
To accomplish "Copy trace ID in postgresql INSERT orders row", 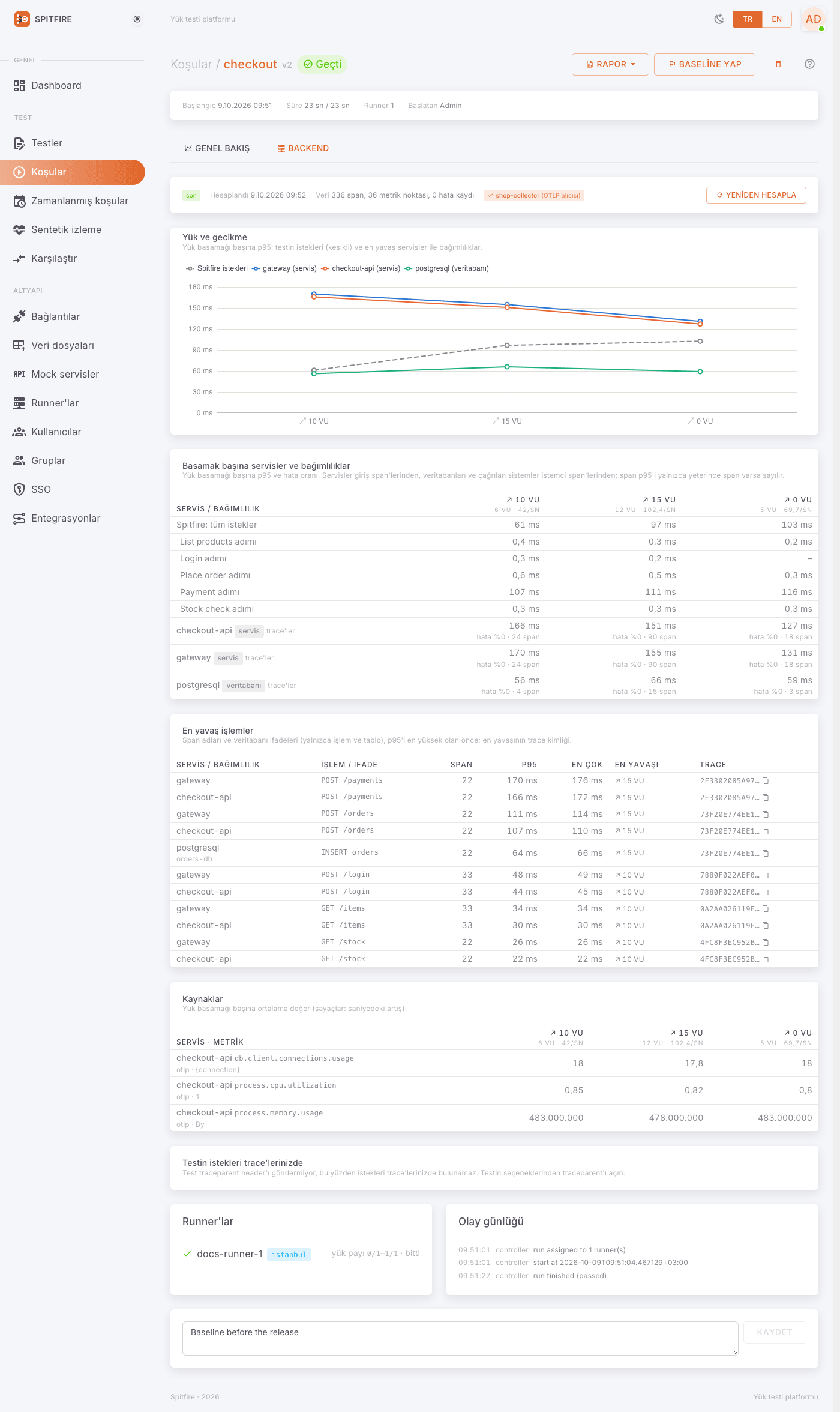I will tap(766, 854).
